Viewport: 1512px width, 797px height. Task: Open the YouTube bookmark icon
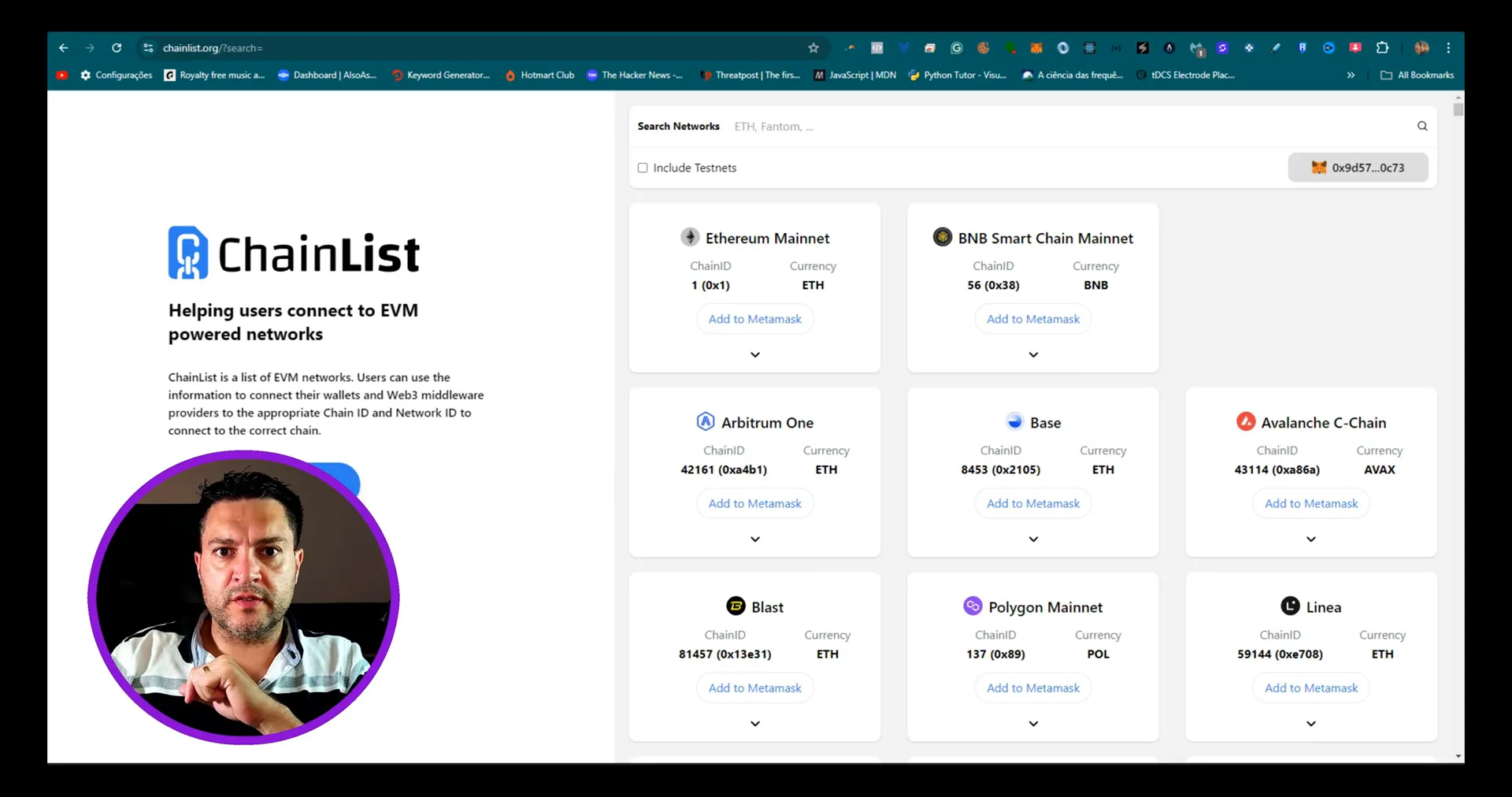(62, 76)
